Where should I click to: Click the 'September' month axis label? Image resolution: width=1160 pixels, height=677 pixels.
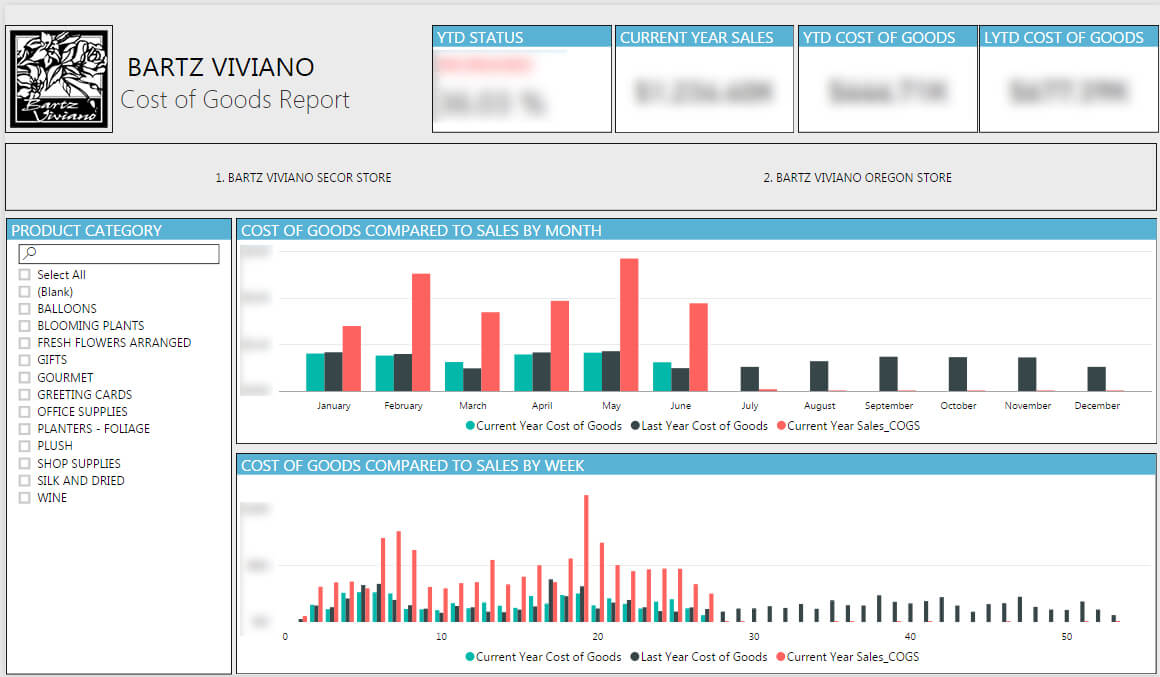(888, 405)
